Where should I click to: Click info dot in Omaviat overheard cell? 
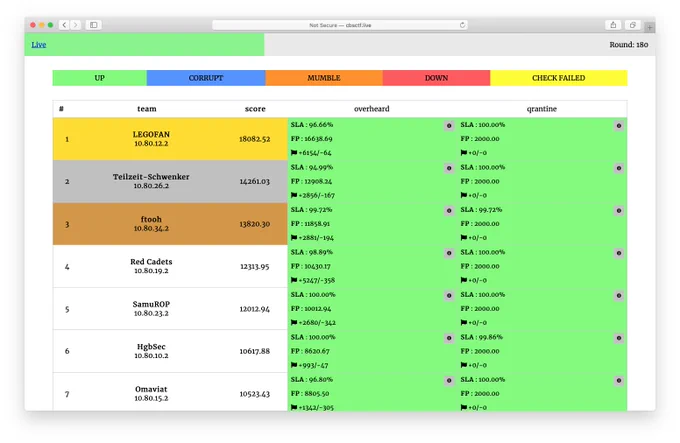(449, 381)
